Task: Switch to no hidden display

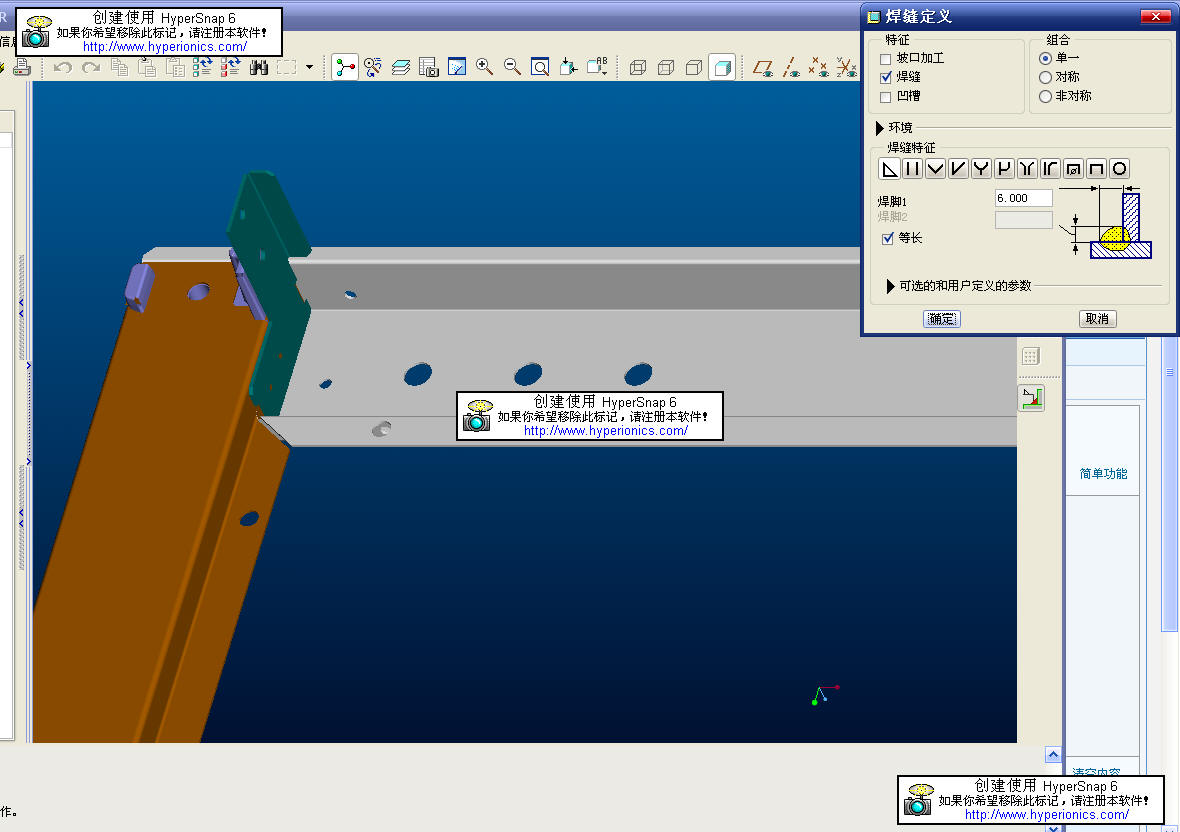Action: [x=693, y=68]
